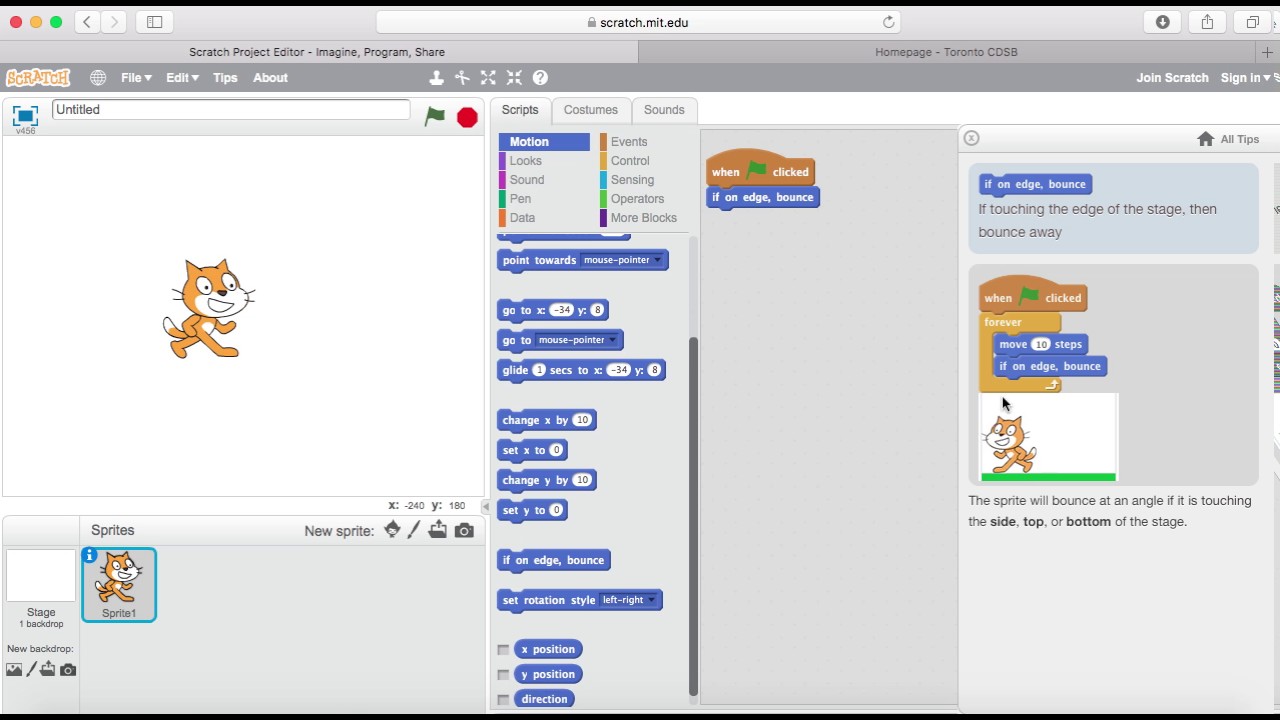Viewport: 1280px width, 720px height.
Task: Open the Tips menu item
Action: pos(225,77)
